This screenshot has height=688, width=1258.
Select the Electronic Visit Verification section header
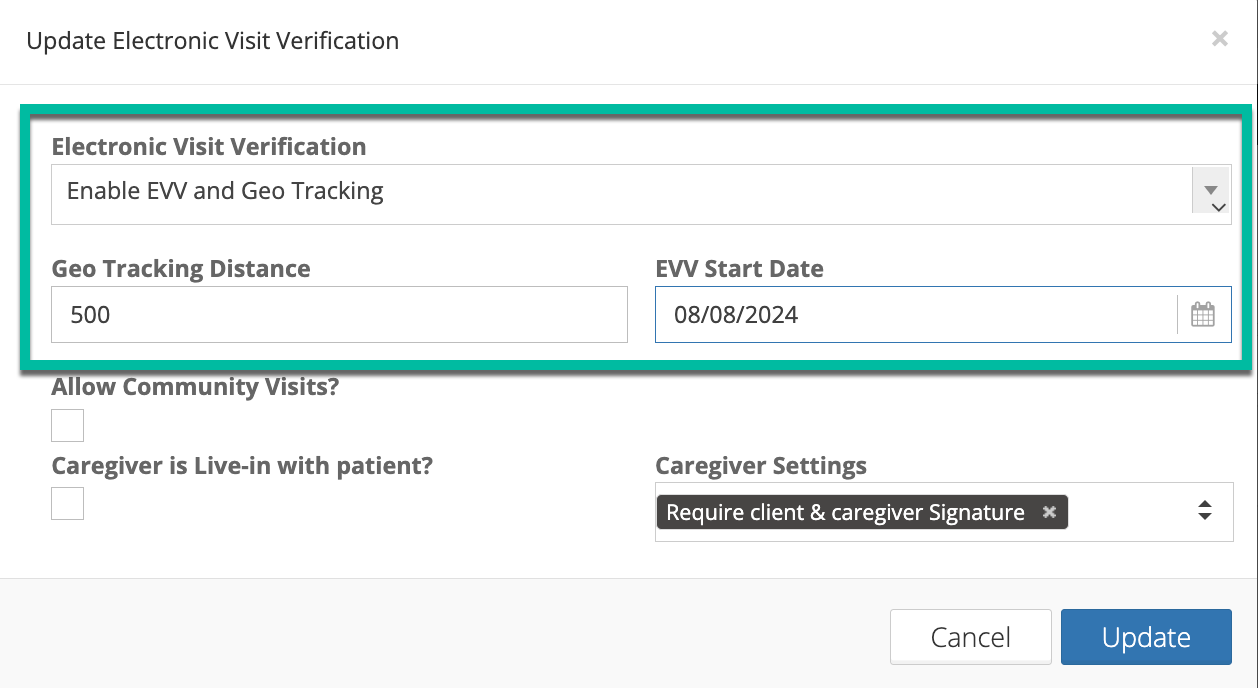[209, 146]
